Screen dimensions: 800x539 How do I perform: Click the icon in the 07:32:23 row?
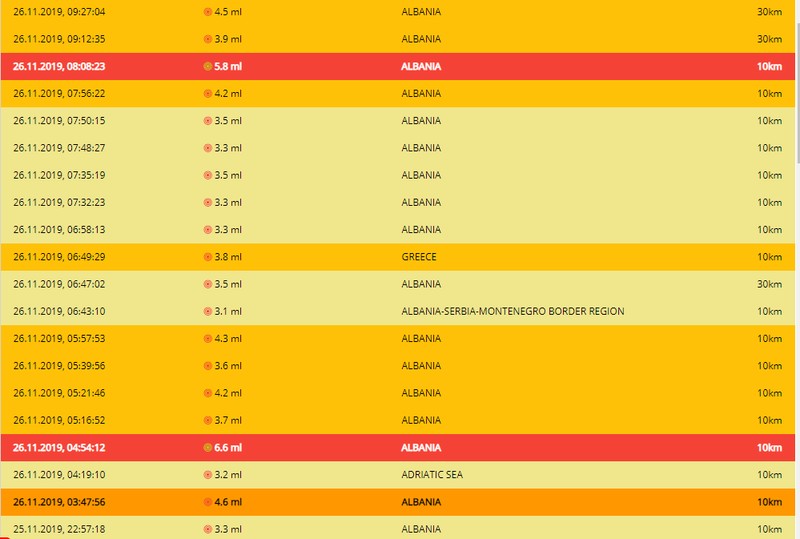click(x=208, y=203)
